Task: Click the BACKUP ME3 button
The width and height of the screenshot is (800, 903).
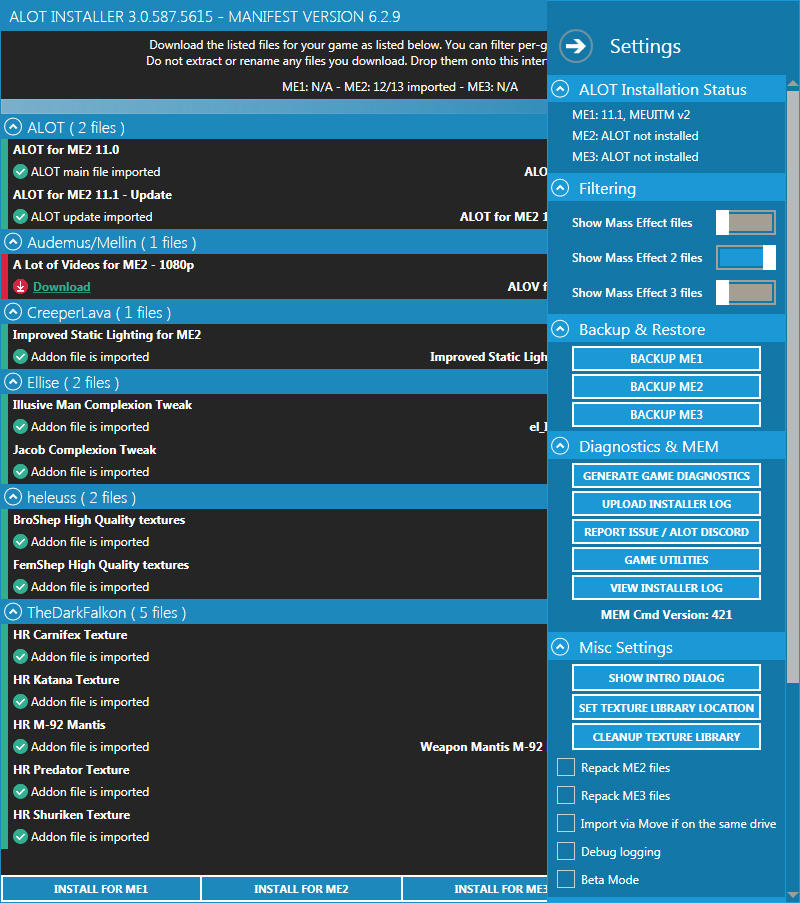Action: (666, 415)
